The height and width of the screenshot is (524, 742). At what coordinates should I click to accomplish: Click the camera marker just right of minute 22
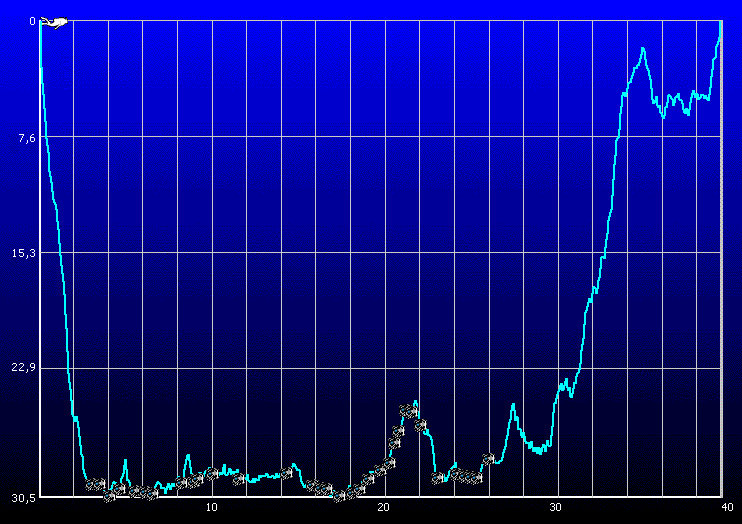coord(420,425)
